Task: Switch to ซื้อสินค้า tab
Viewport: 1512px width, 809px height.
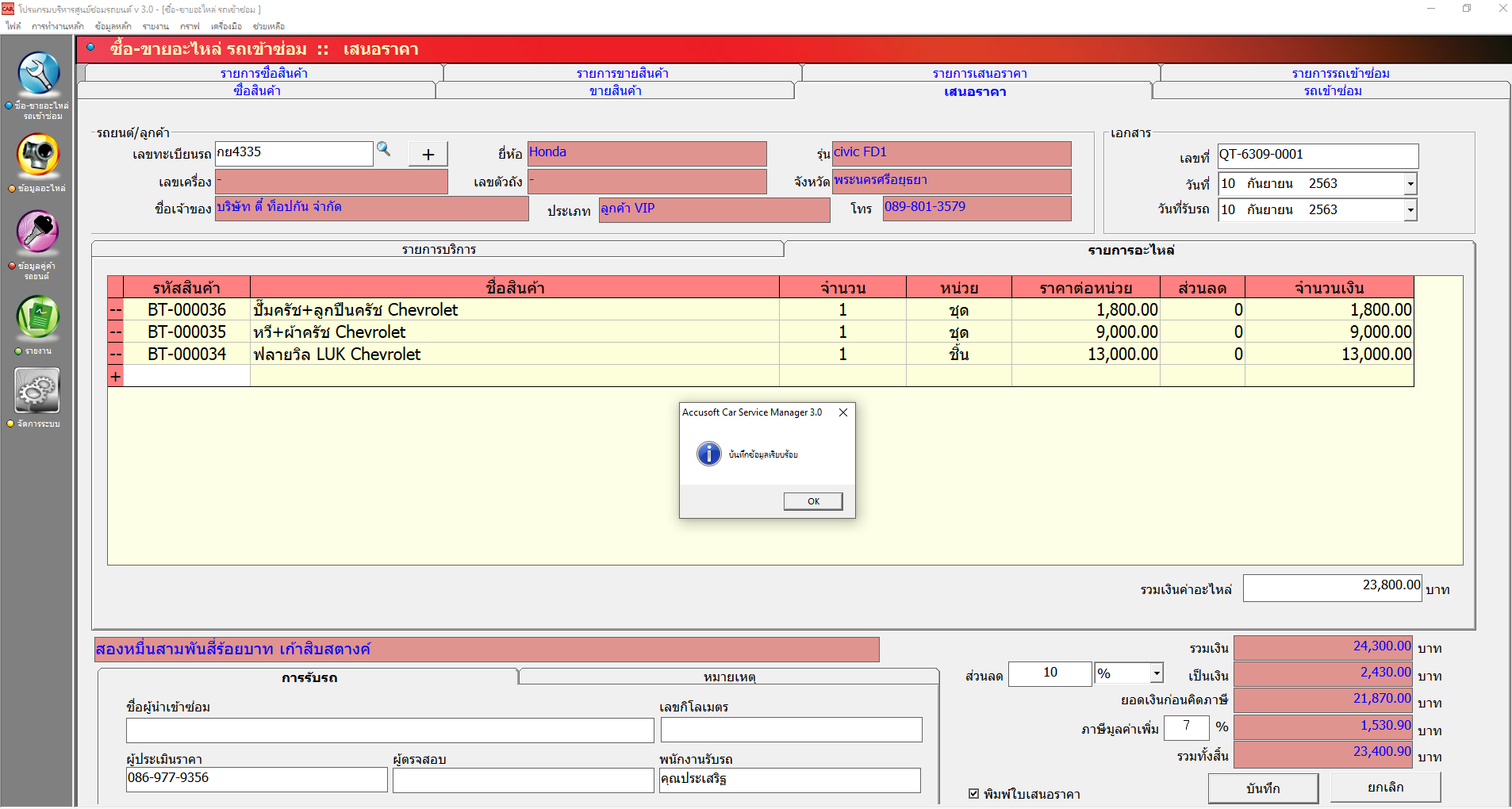Action: coord(257,90)
